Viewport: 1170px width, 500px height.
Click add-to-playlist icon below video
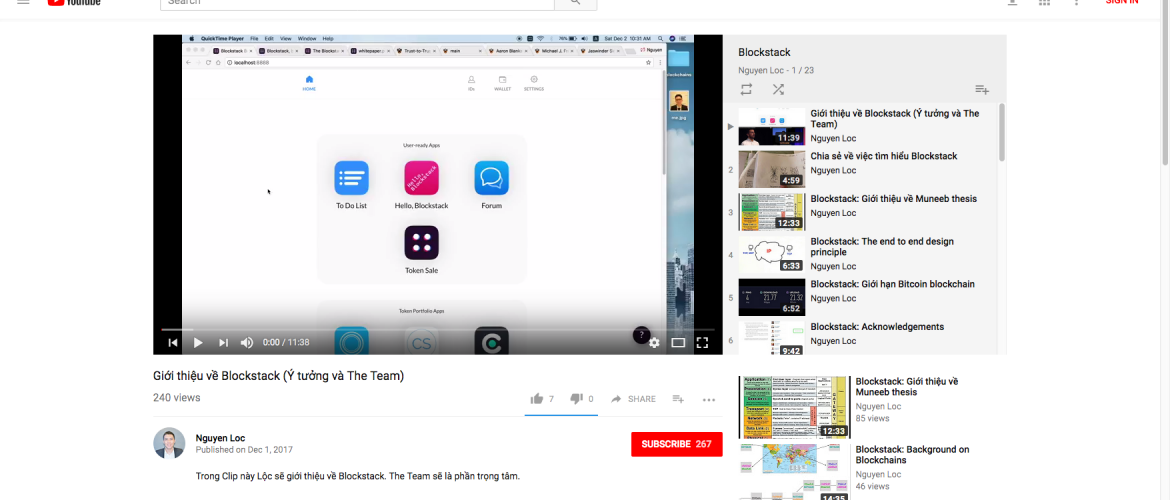point(678,399)
